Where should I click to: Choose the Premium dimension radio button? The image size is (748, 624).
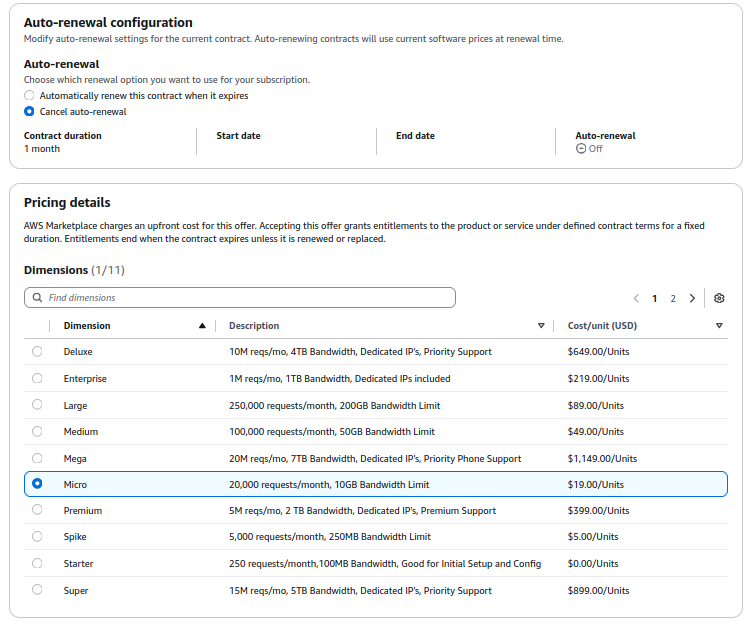click(x=37, y=510)
